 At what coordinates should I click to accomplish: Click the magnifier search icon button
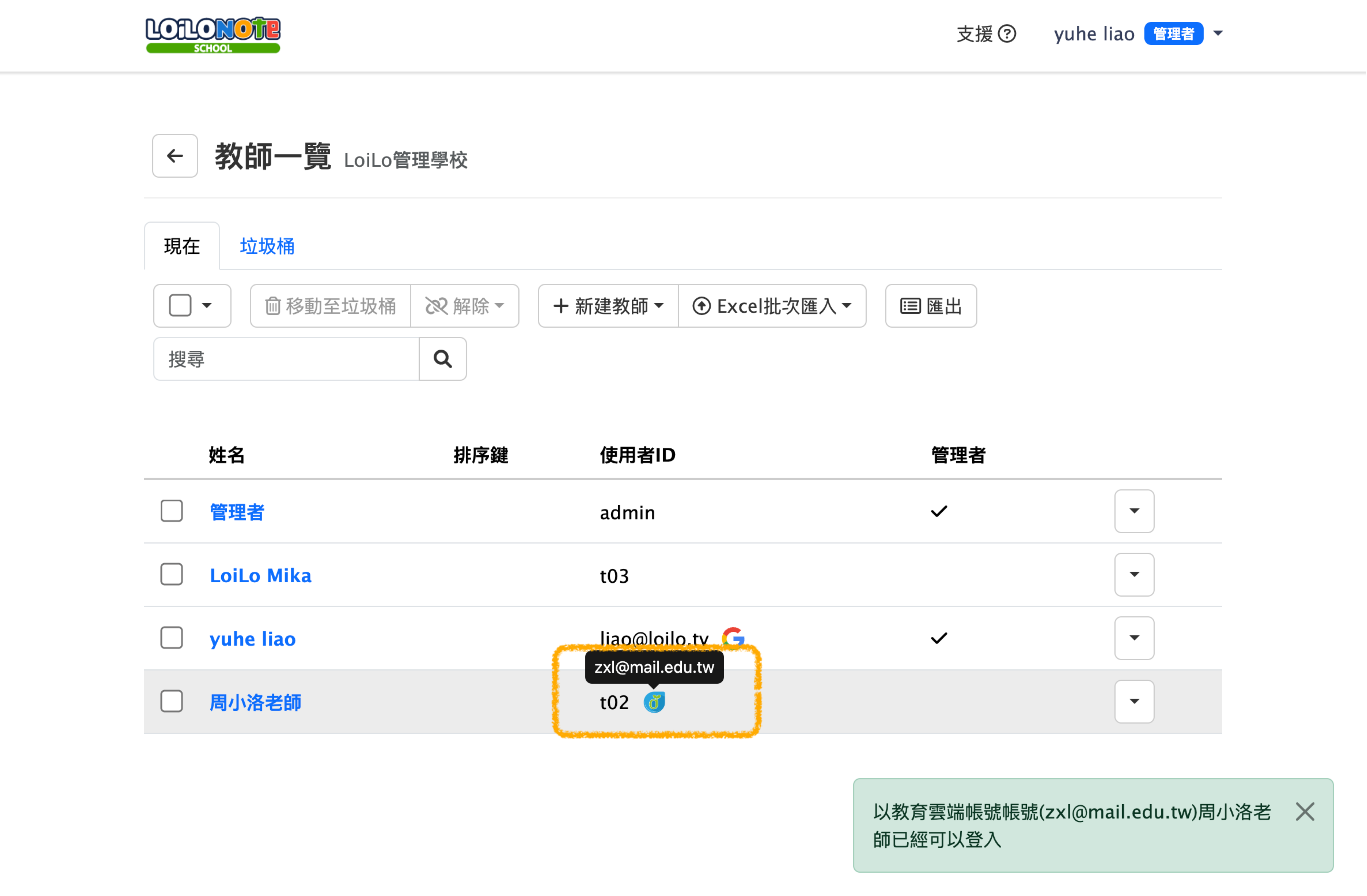click(442, 359)
